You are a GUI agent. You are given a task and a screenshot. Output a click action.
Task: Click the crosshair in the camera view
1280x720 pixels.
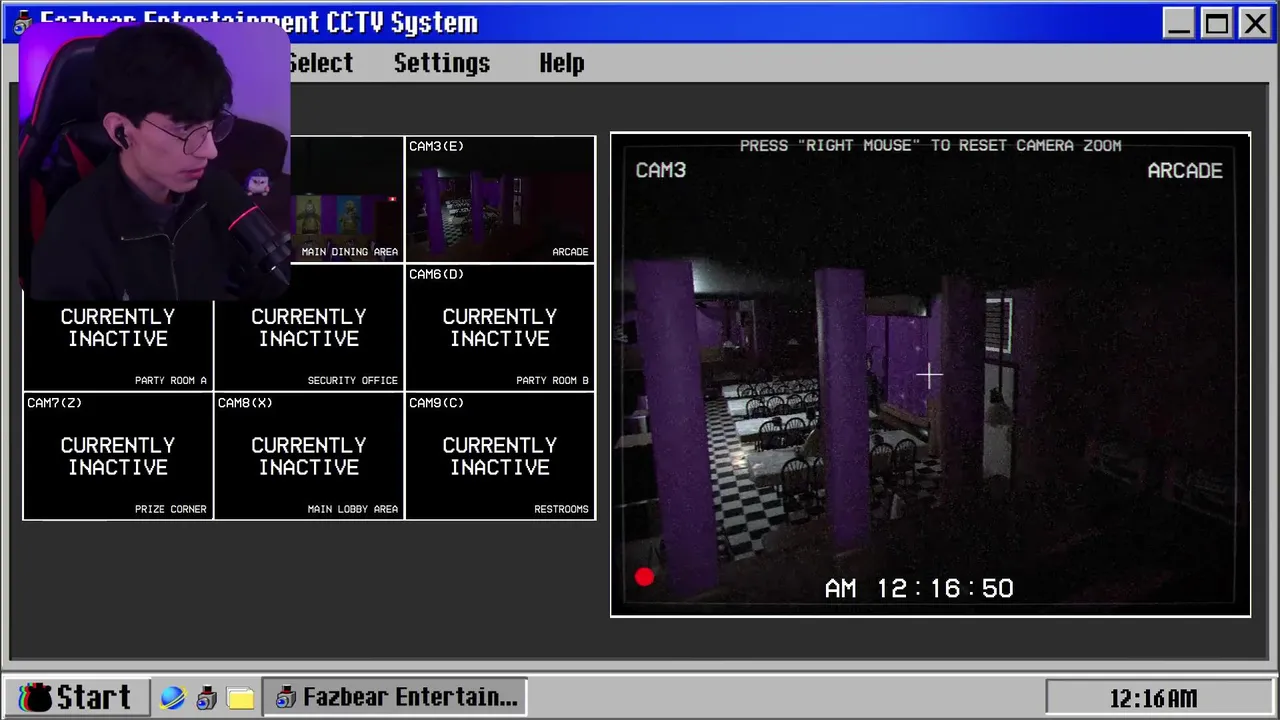click(x=929, y=376)
